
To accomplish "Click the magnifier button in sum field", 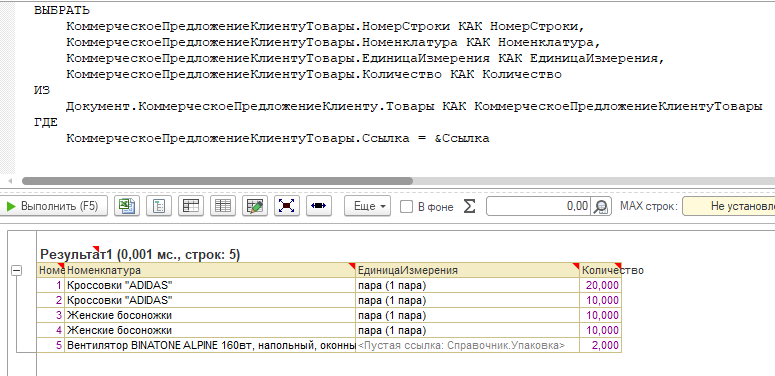I will click(601, 207).
